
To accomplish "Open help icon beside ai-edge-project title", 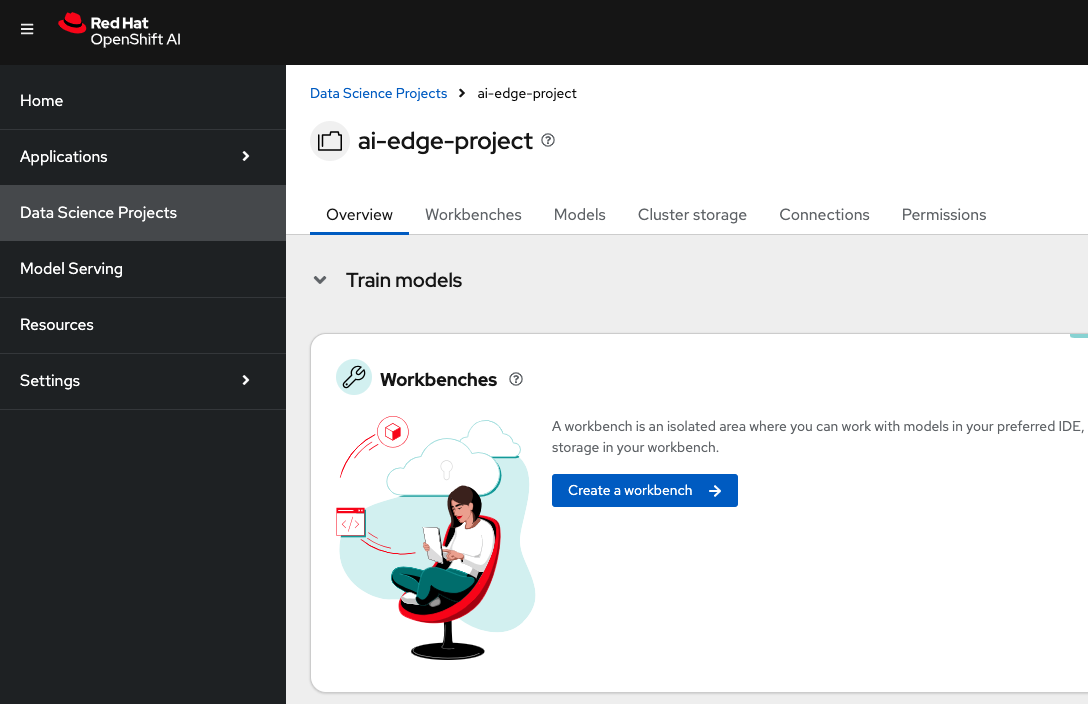I will pyautogui.click(x=548, y=141).
